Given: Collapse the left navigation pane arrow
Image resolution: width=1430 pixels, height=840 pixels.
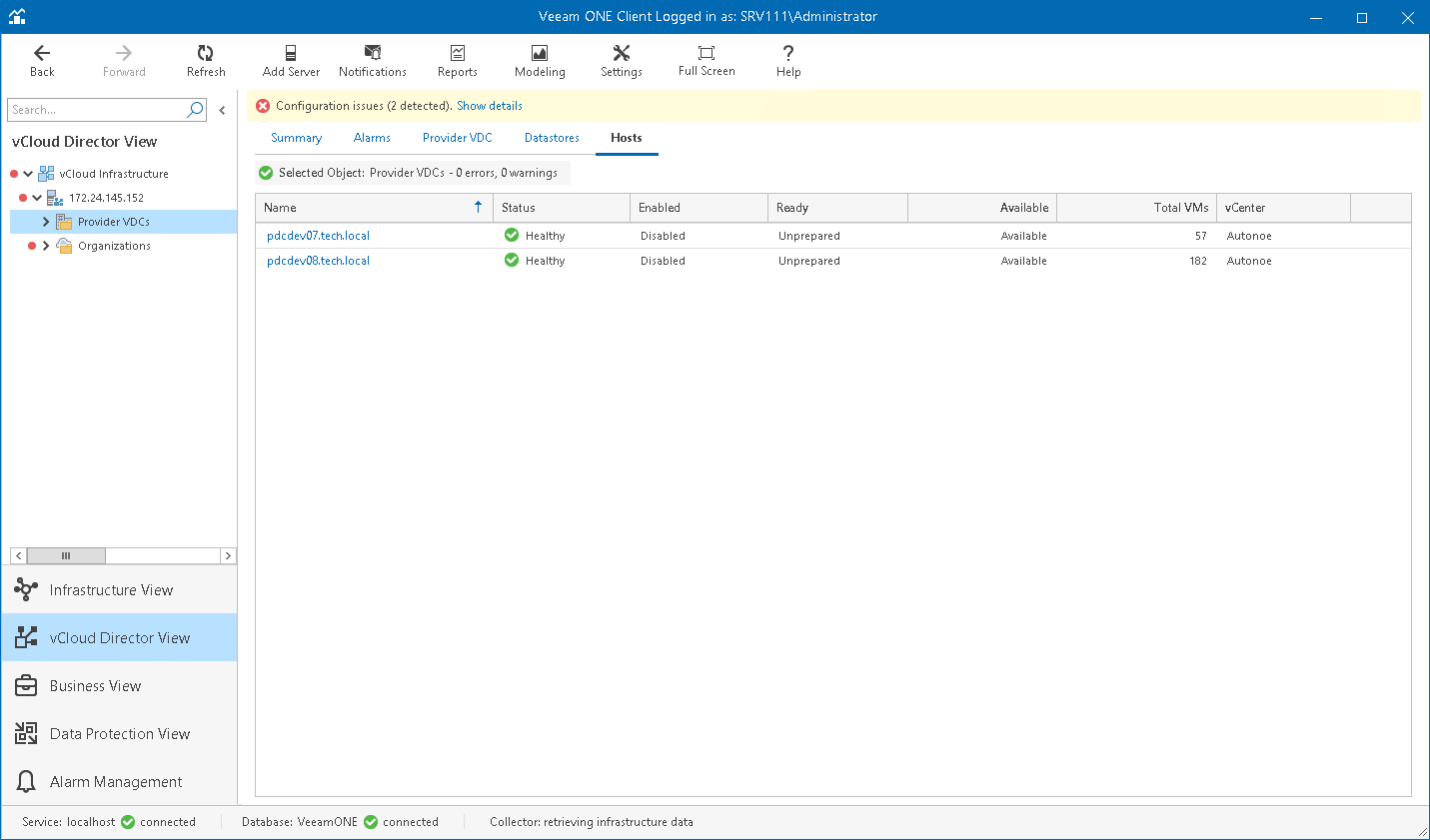Looking at the screenshot, I should 222,111.
